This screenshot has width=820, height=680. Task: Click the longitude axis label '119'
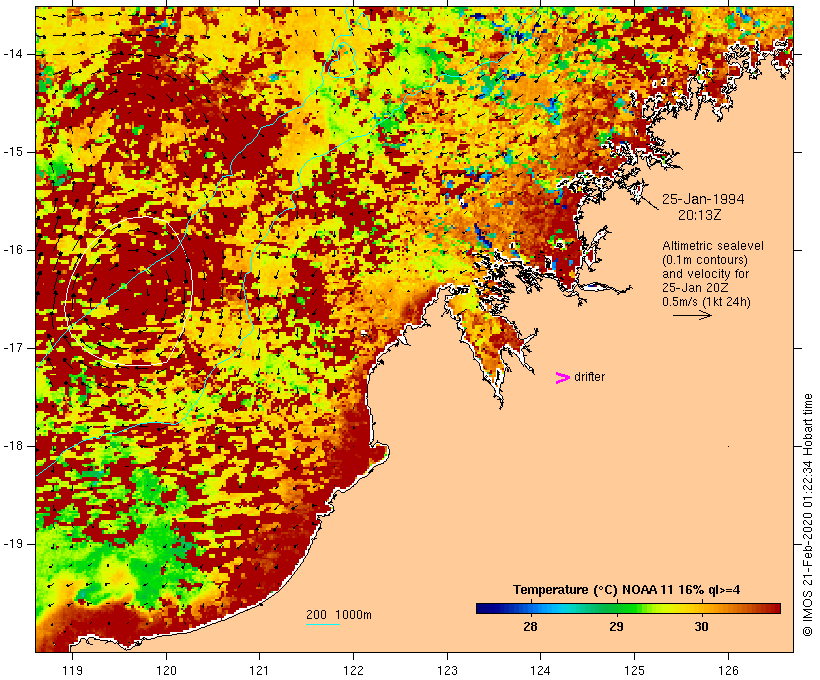(72, 670)
